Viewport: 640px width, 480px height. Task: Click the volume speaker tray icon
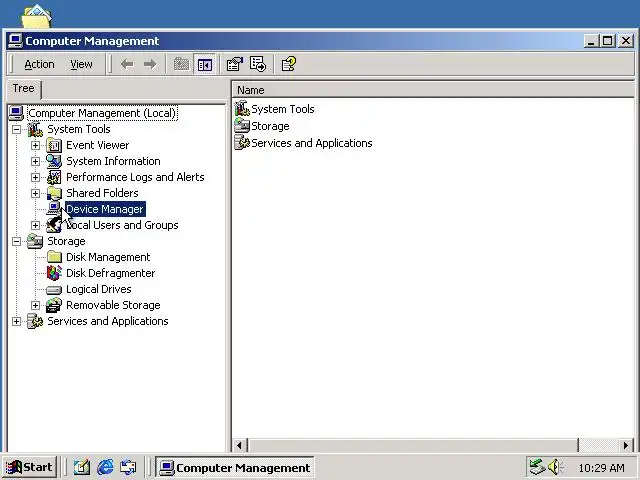pyautogui.click(x=555, y=467)
